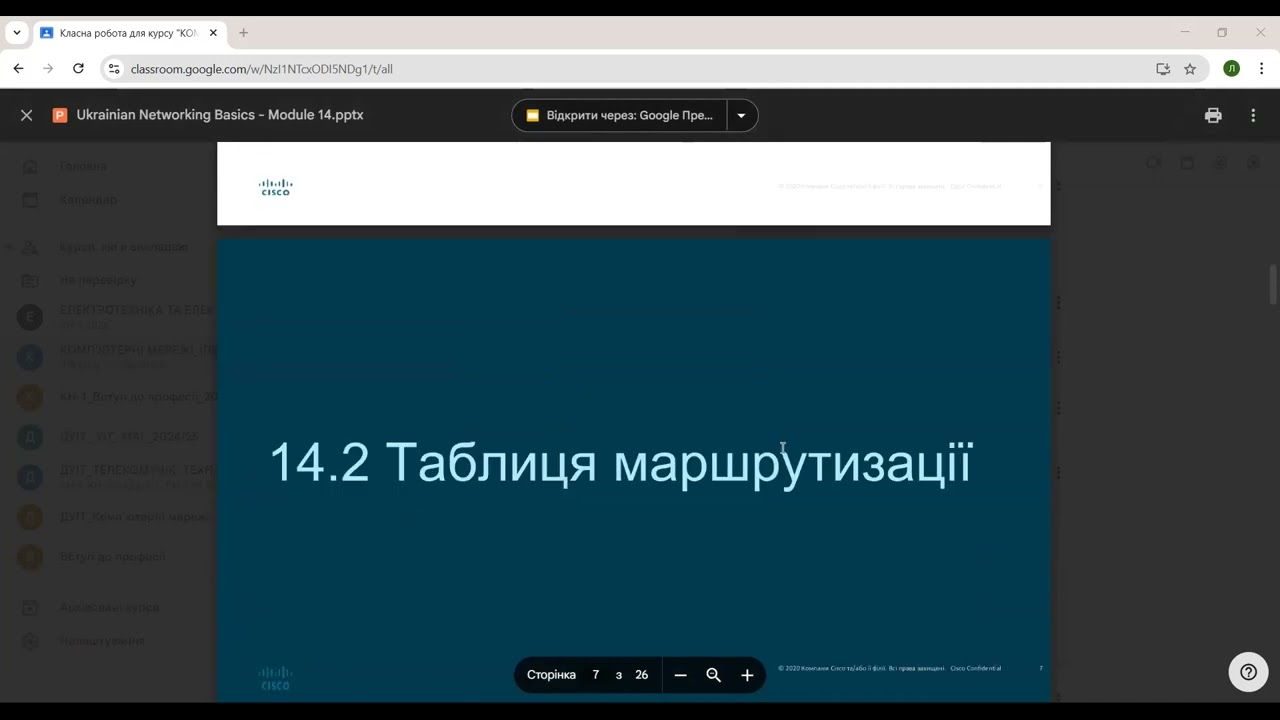
Task: Go forward with the browser forward arrow
Action: click(48, 69)
